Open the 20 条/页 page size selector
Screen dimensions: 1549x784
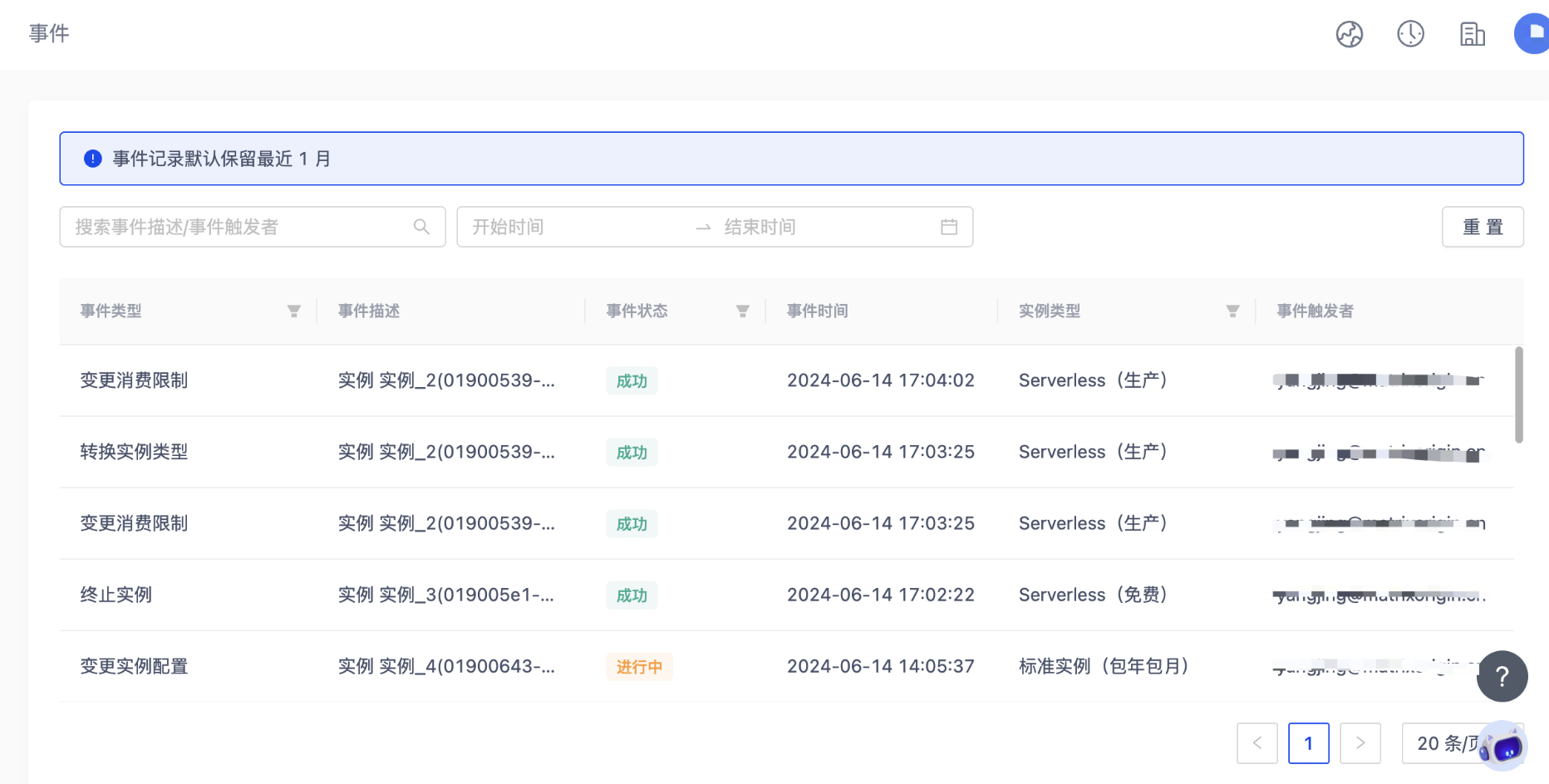click(x=1446, y=743)
